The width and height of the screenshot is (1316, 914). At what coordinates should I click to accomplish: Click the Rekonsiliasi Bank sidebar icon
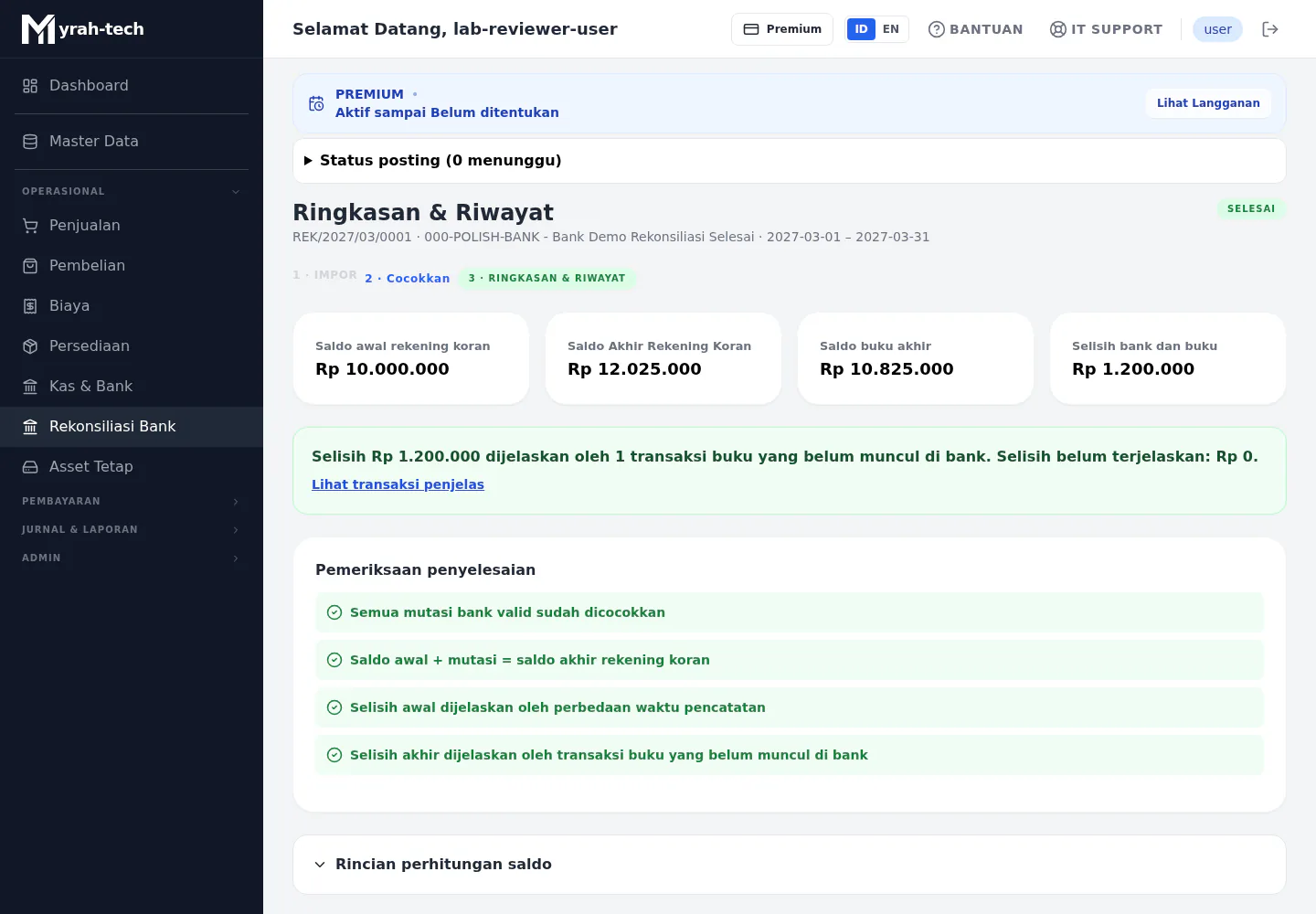30,427
